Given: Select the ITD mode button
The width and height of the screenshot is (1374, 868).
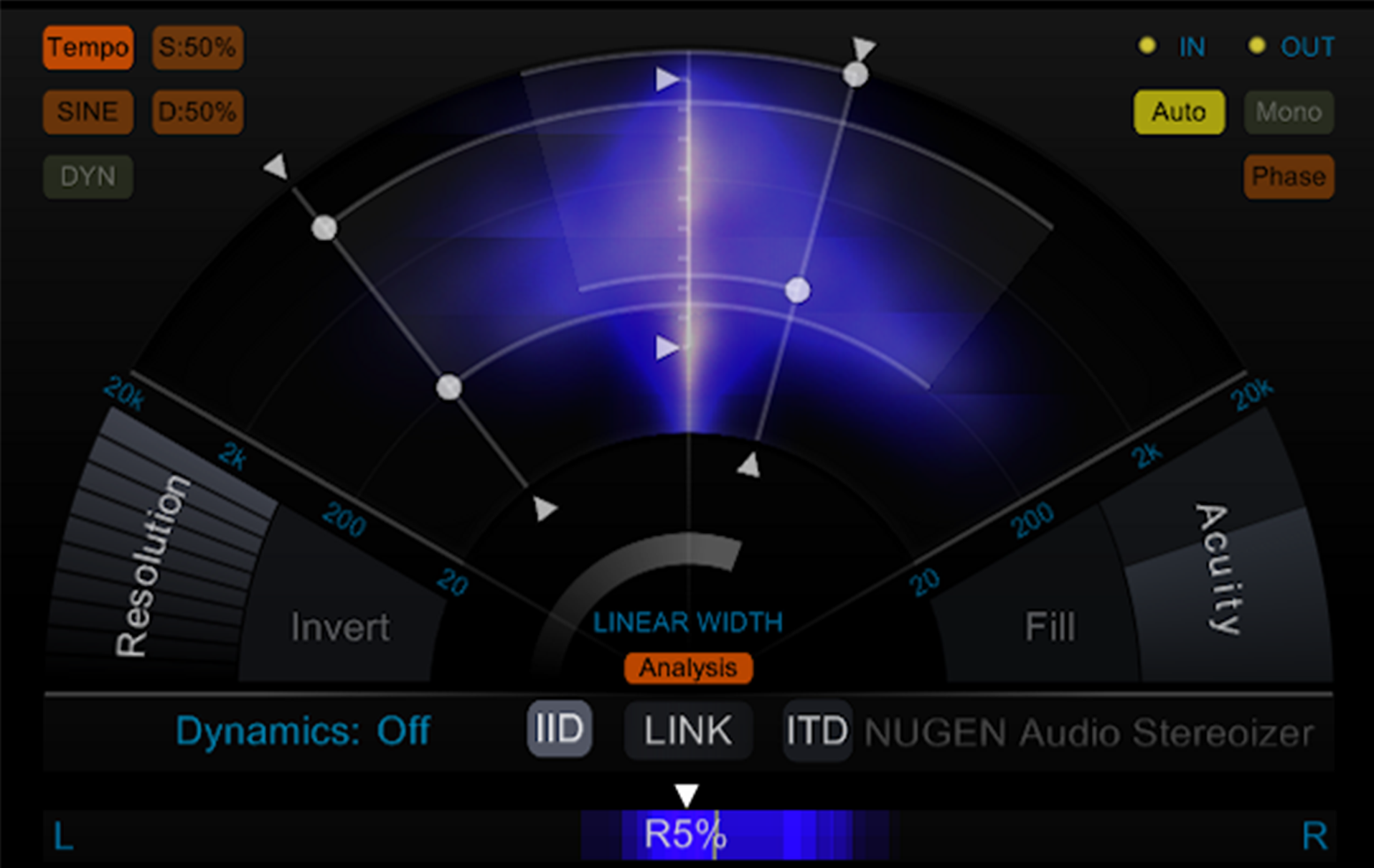Looking at the screenshot, I should coord(817,730).
